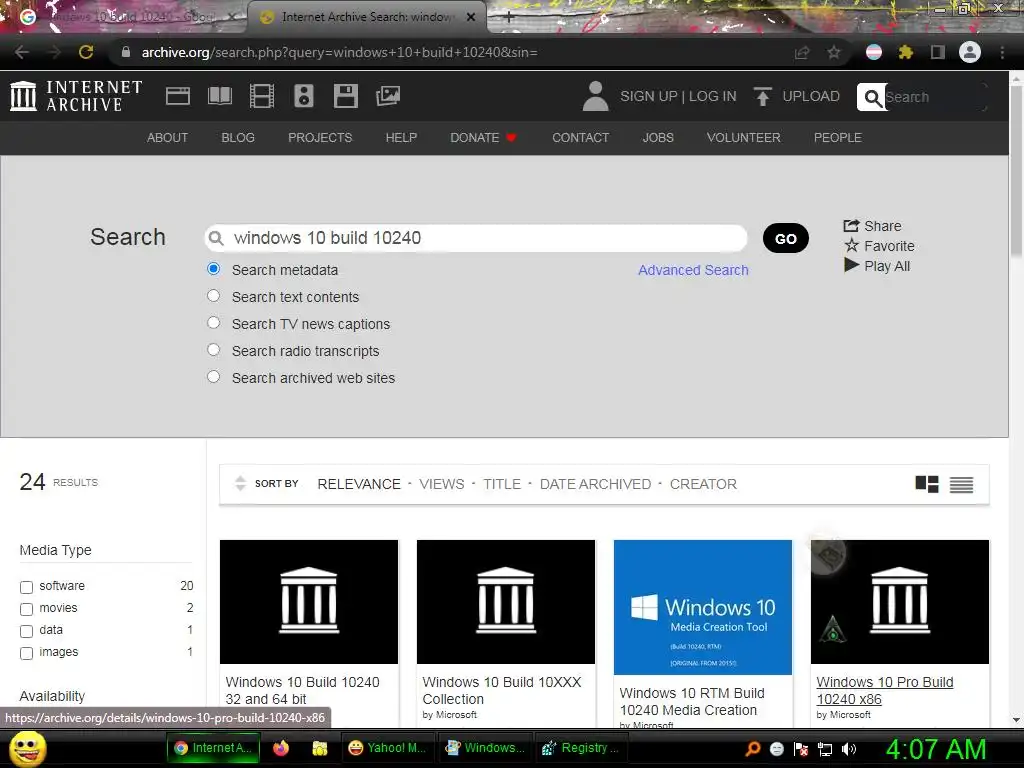This screenshot has width=1024, height=768.
Task: Open the VOLUNTEER menu item
Action: 743,138
